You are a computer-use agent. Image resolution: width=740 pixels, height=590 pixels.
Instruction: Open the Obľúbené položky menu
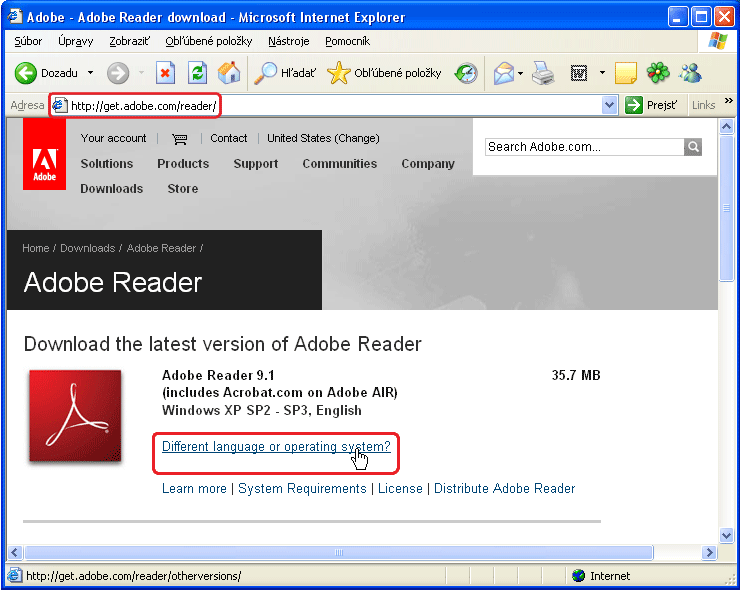tap(209, 42)
